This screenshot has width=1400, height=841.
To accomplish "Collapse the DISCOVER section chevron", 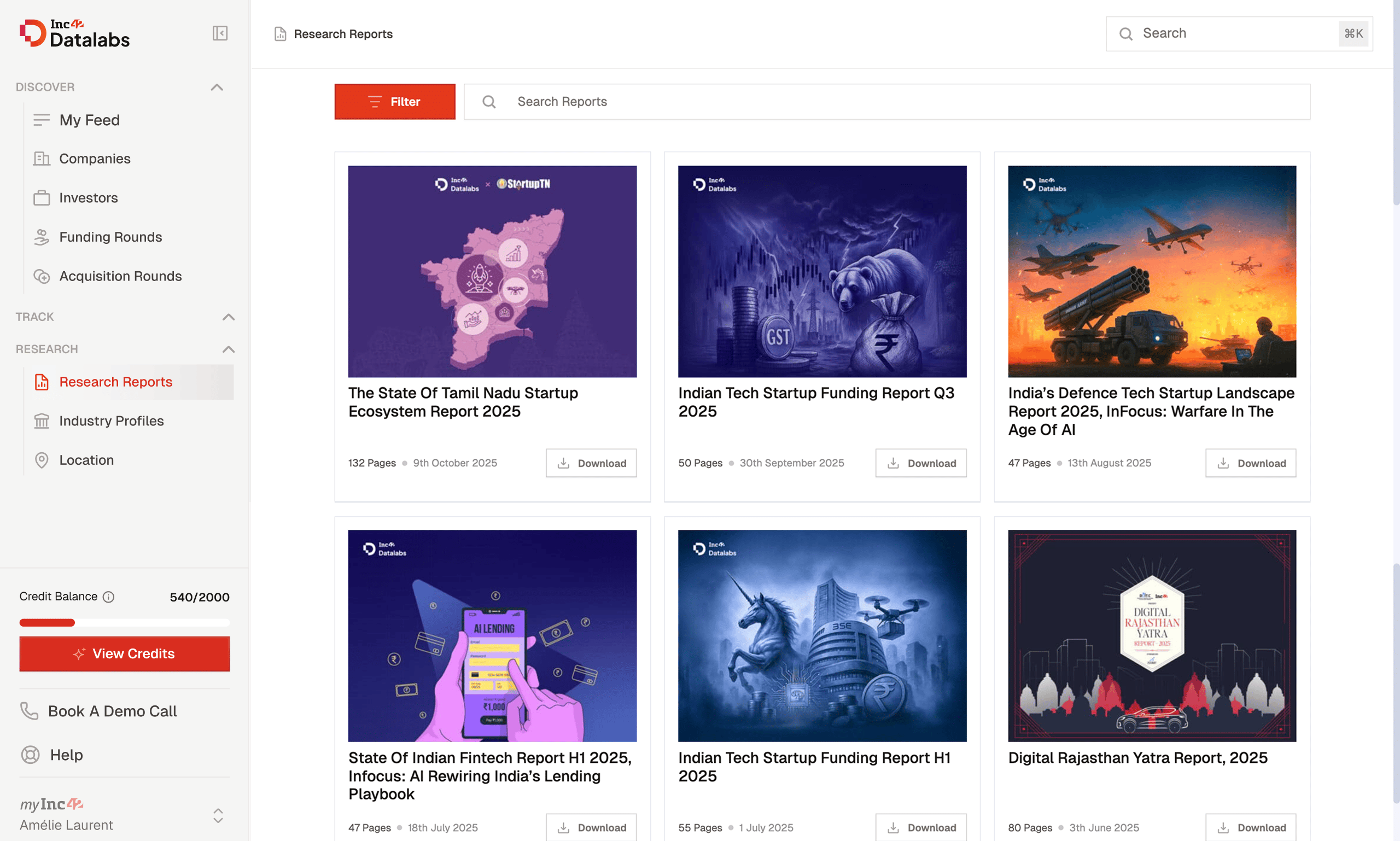I will tap(217, 87).
